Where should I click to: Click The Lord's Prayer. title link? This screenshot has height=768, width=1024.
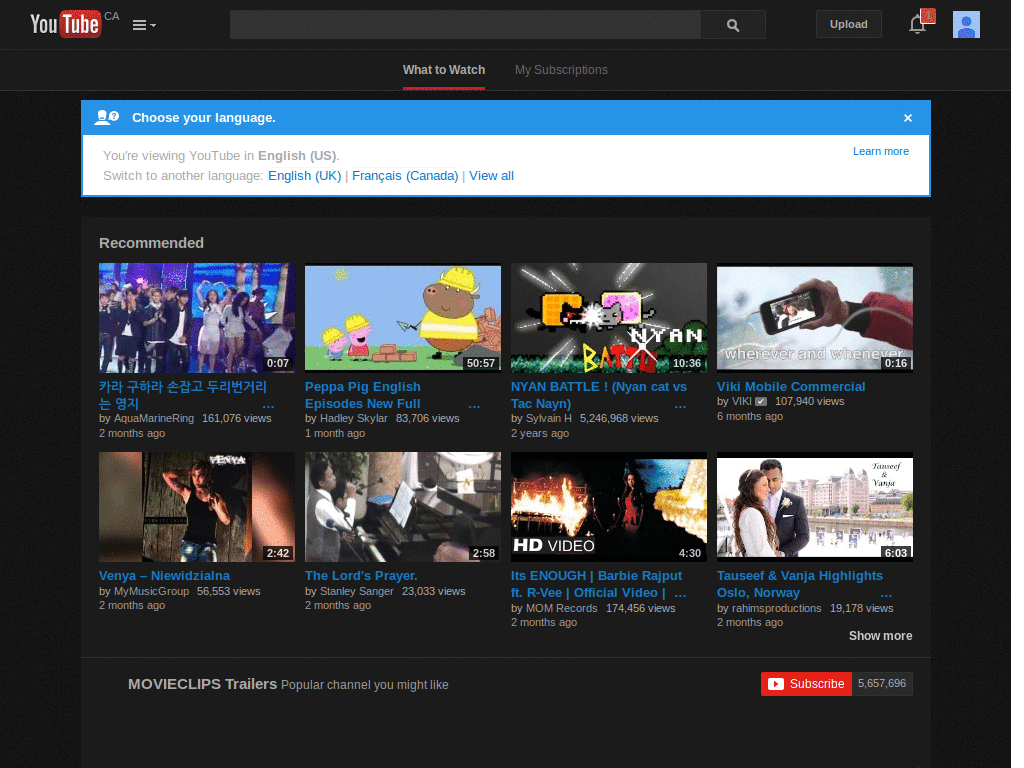point(361,575)
